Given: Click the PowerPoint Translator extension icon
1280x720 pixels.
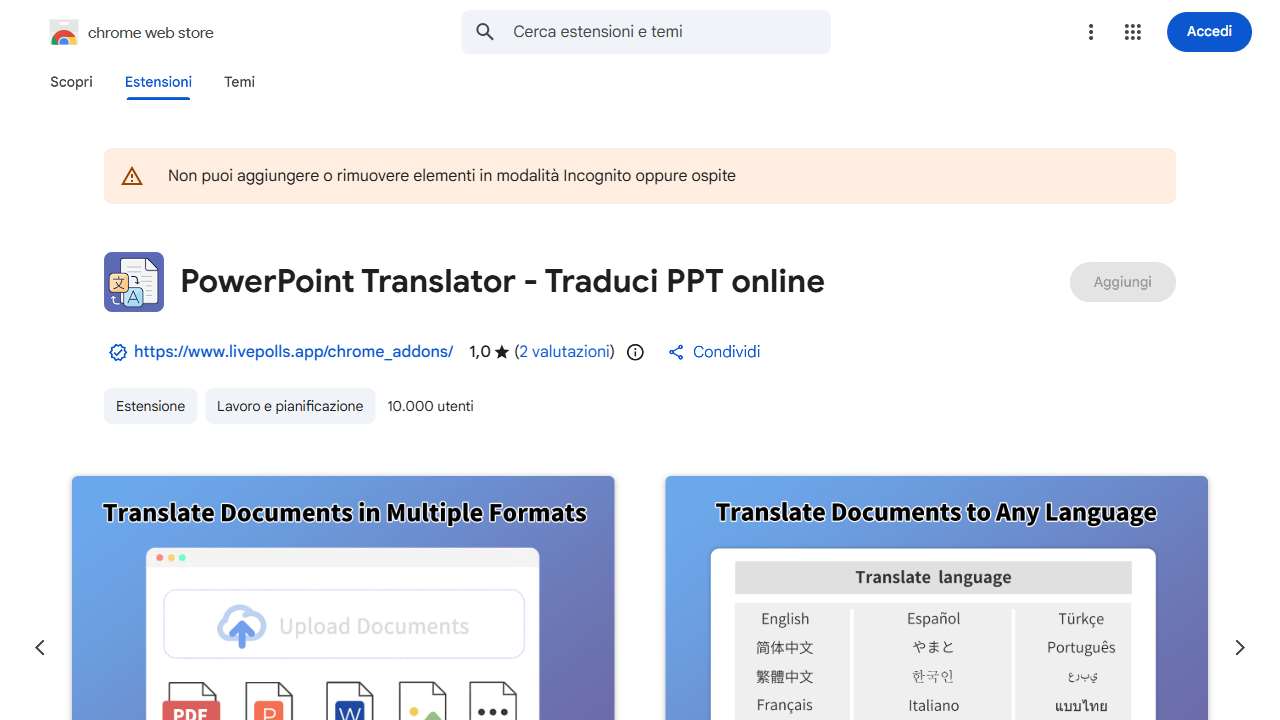Looking at the screenshot, I should pos(133,281).
